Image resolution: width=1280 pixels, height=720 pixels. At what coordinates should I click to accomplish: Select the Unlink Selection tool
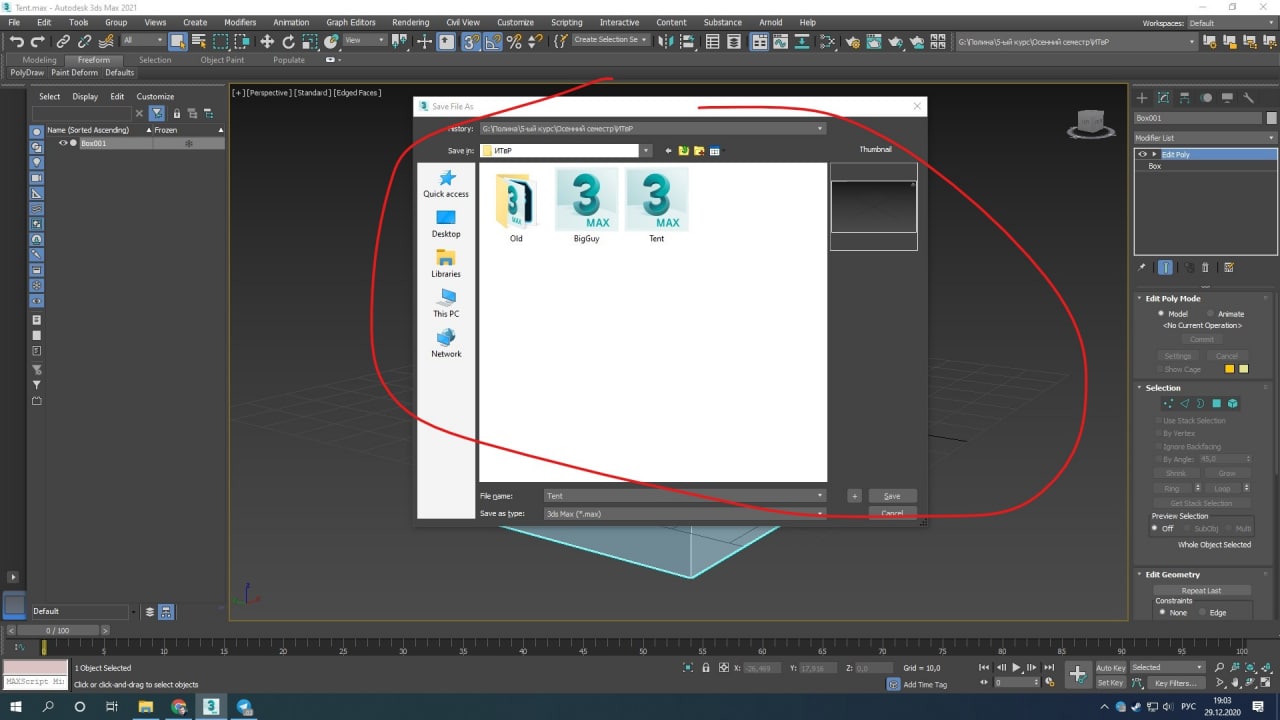click(x=85, y=41)
